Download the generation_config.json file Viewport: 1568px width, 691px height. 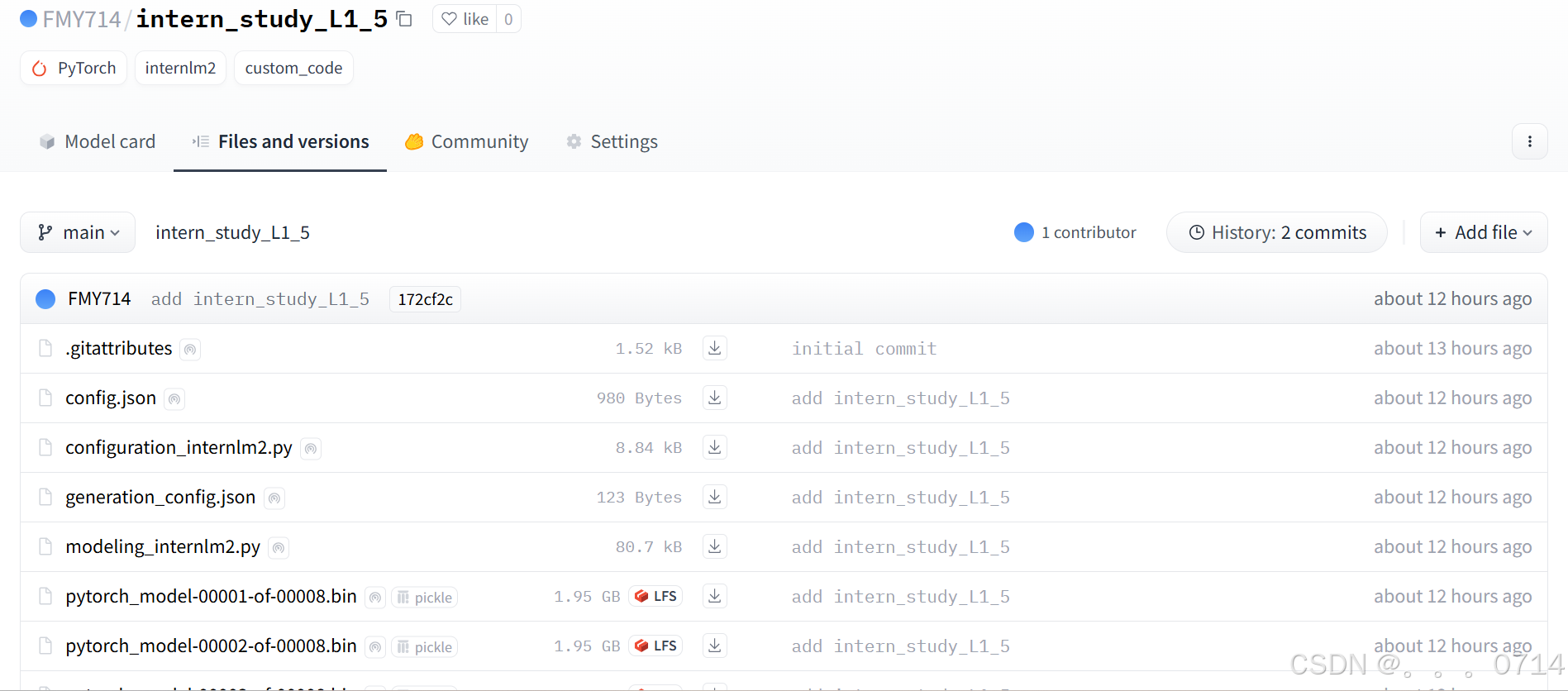715,497
